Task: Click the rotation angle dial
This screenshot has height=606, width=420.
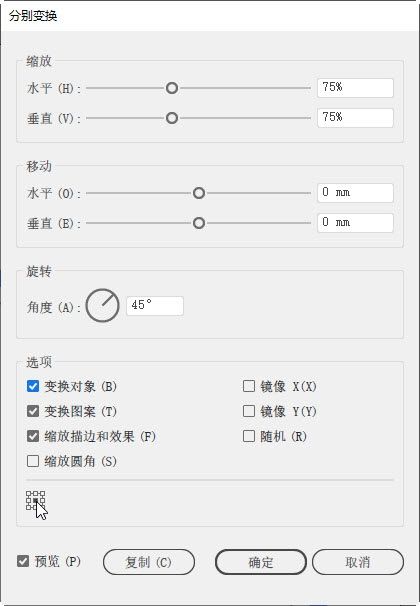Action: [102, 305]
